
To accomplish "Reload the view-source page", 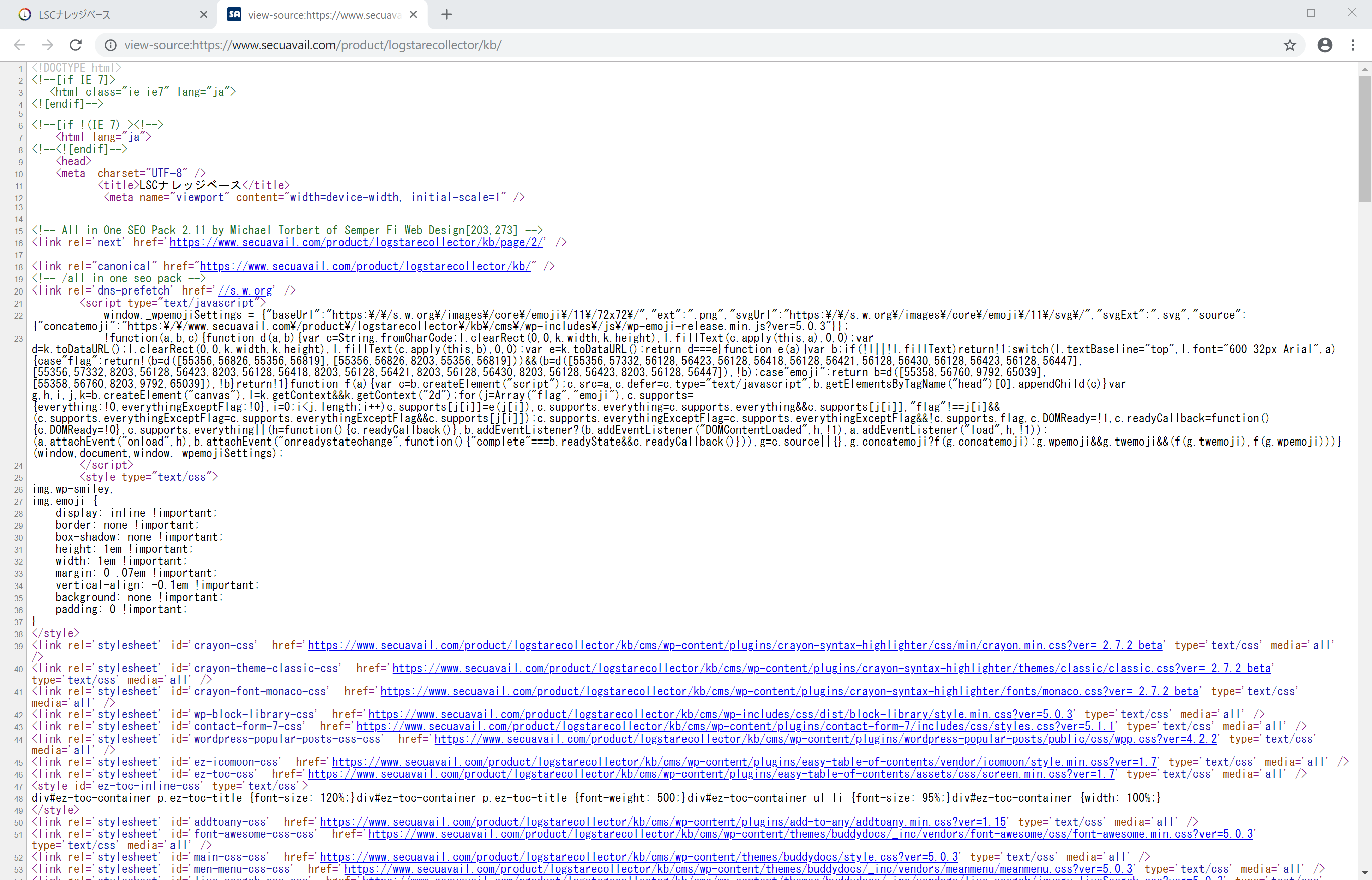I will 75,45.
